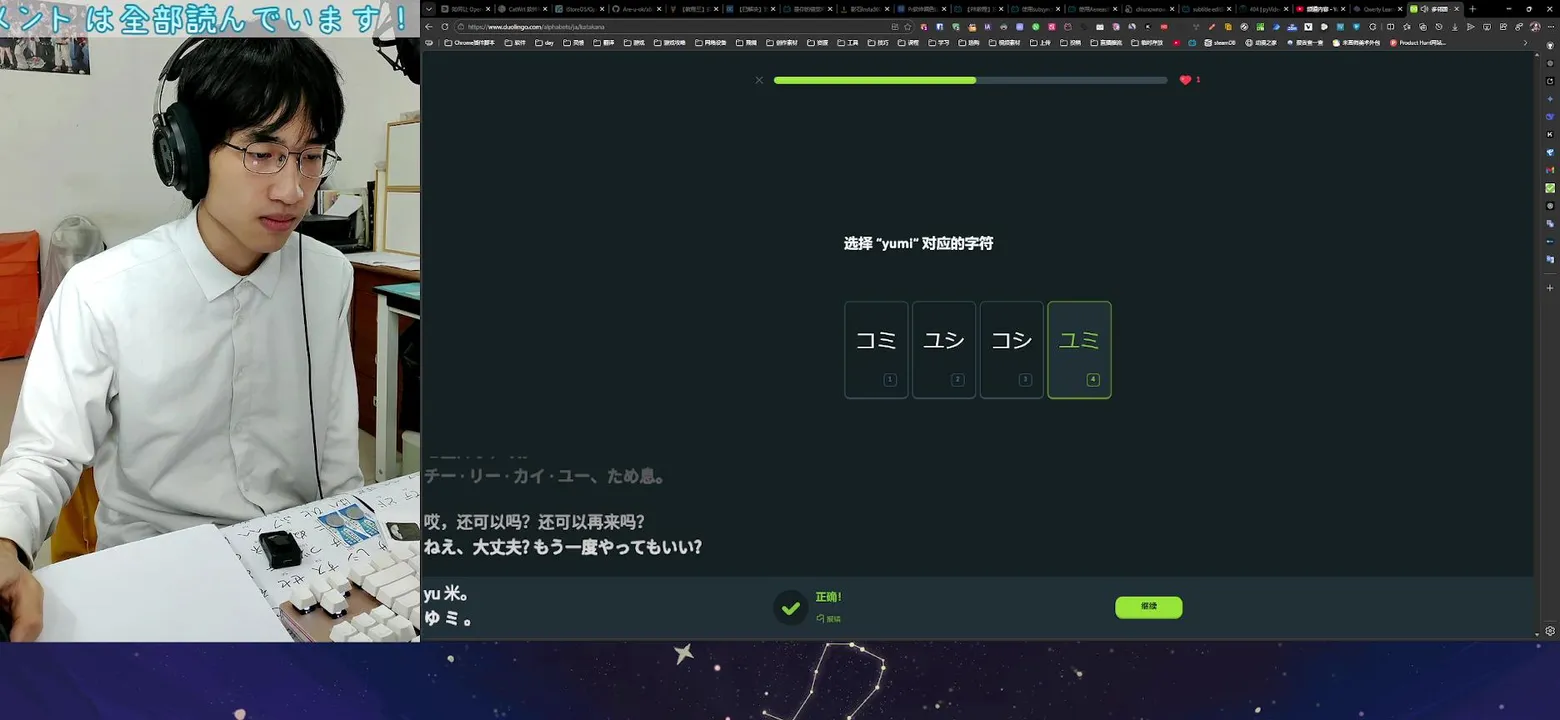Switch to the CatWrt browser tab
Screen dimensions: 1560x720
click(523, 9)
